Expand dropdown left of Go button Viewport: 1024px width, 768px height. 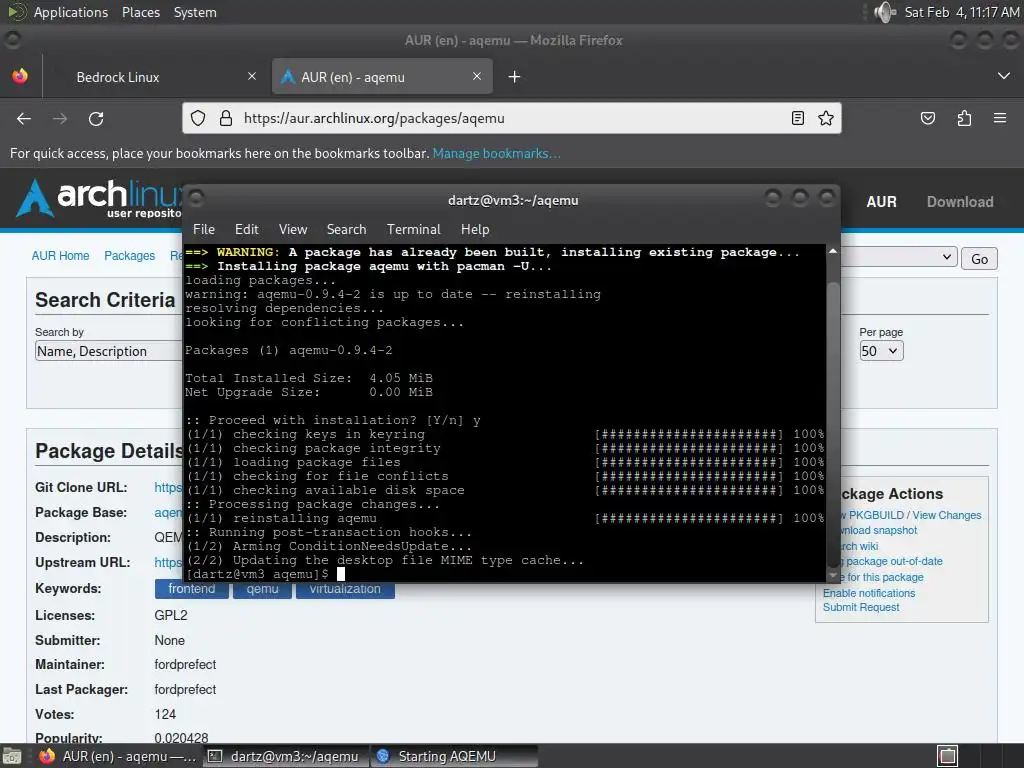click(x=899, y=257)
